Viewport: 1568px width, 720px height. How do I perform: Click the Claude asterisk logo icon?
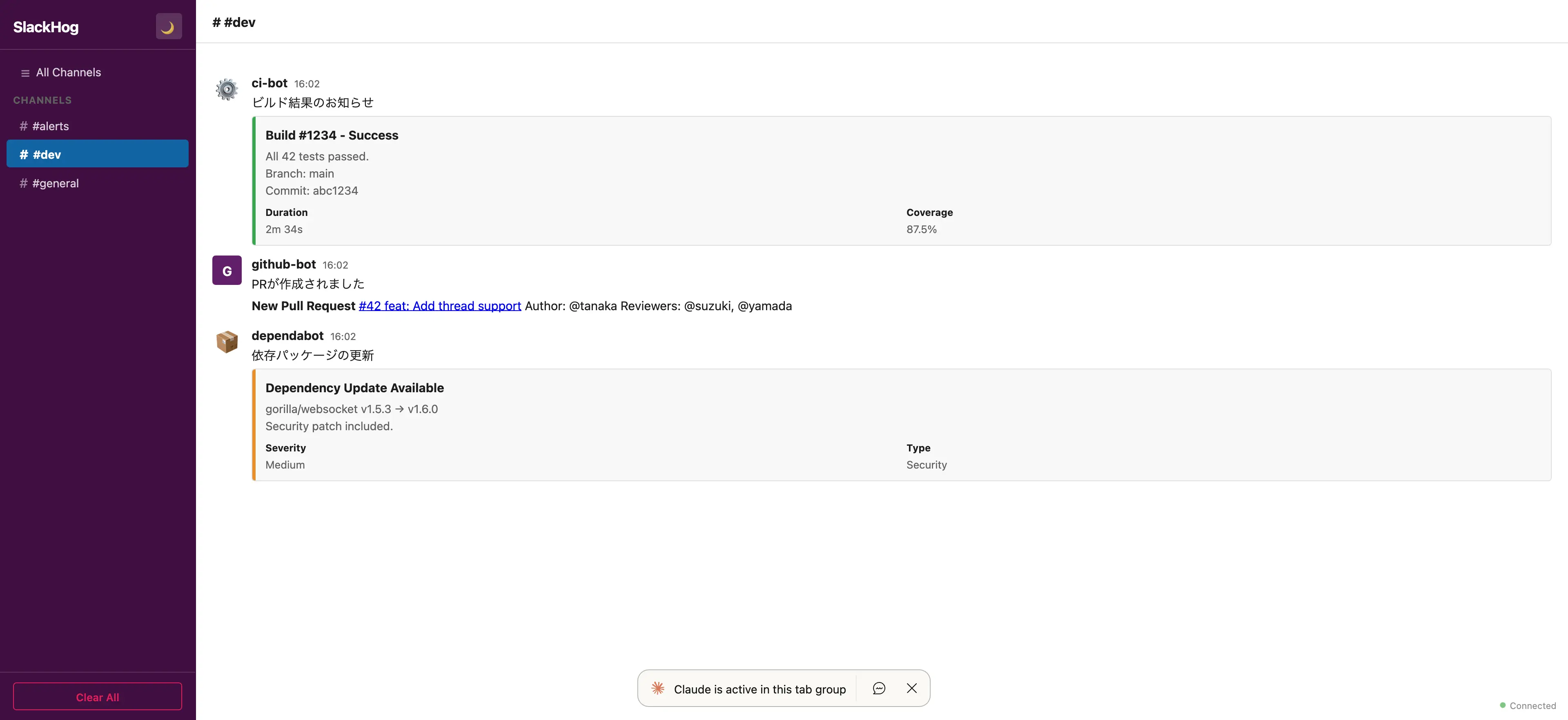click(658, 688)
